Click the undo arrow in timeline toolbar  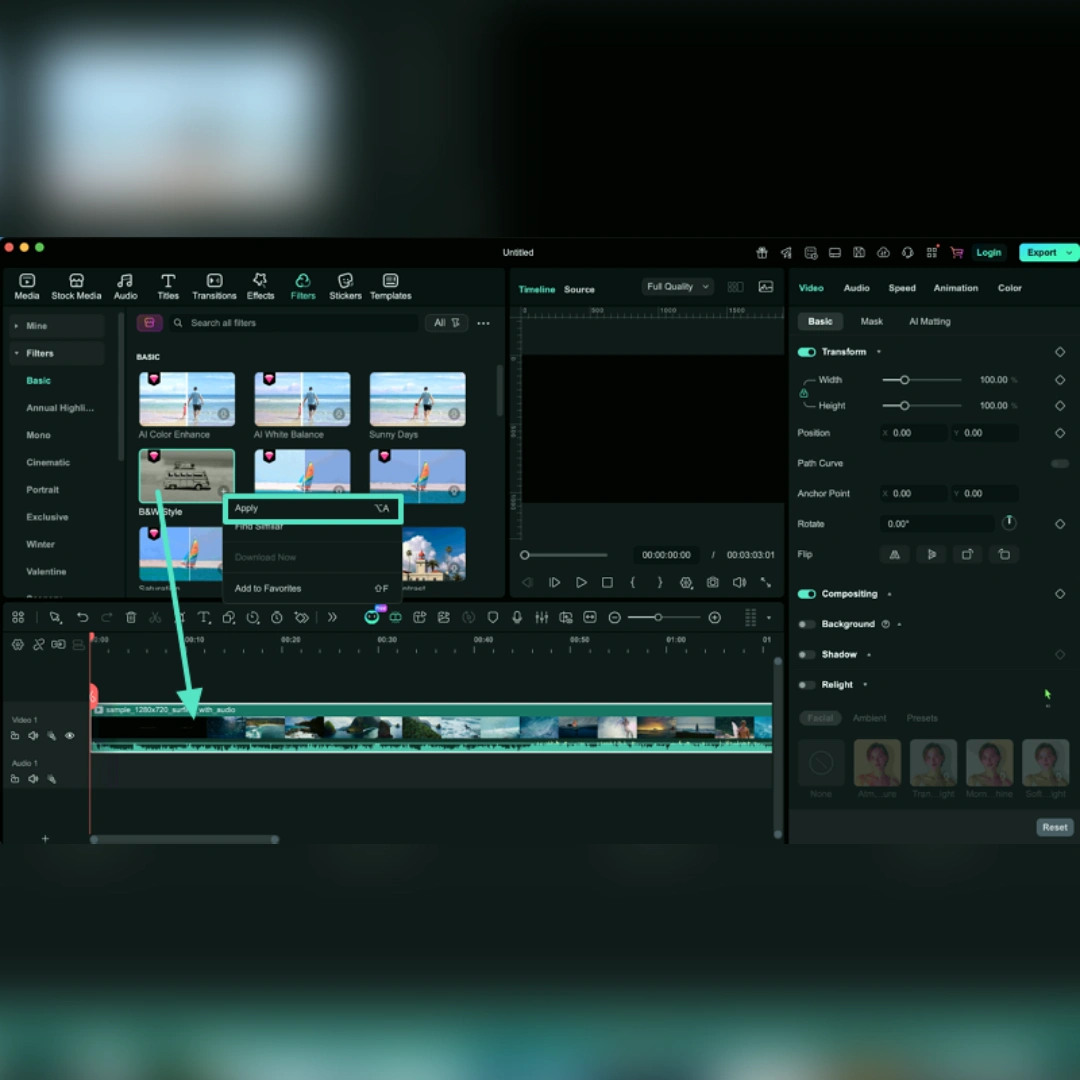[x=82, y=617]
